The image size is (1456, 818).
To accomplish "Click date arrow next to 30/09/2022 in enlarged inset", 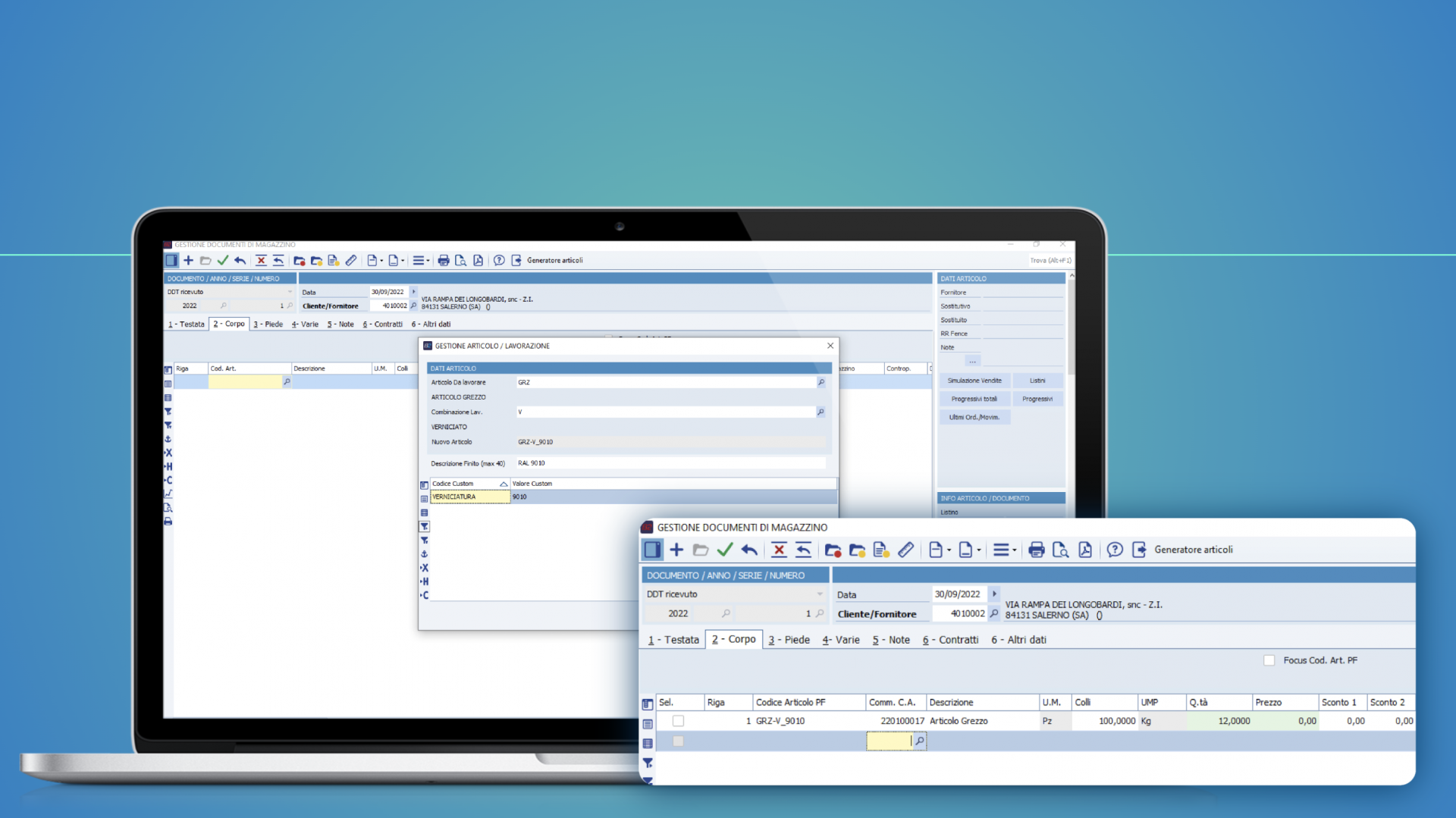I will click(x=994, y=594).
